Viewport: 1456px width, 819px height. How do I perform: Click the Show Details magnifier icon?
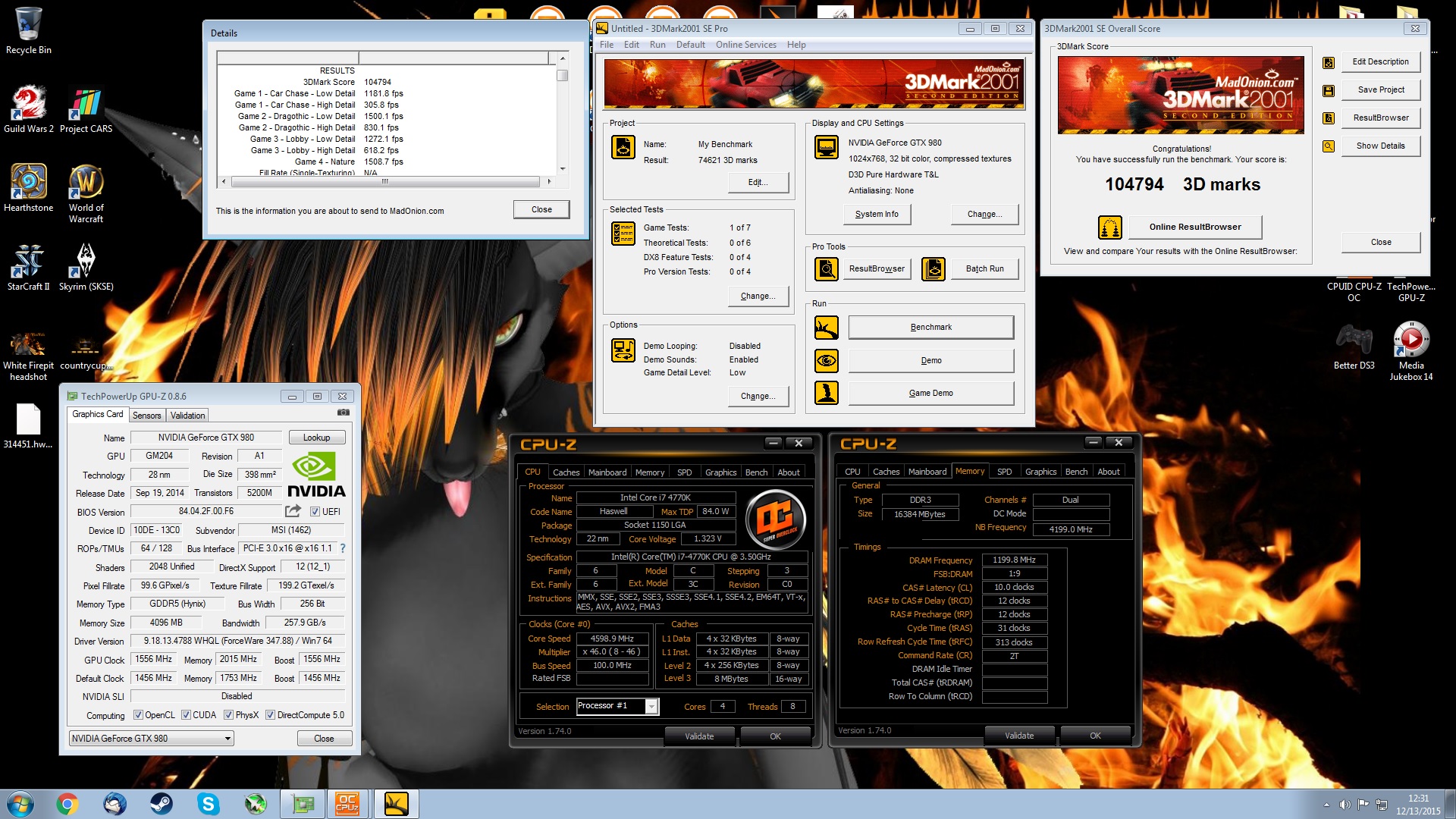click(1329, 146)
